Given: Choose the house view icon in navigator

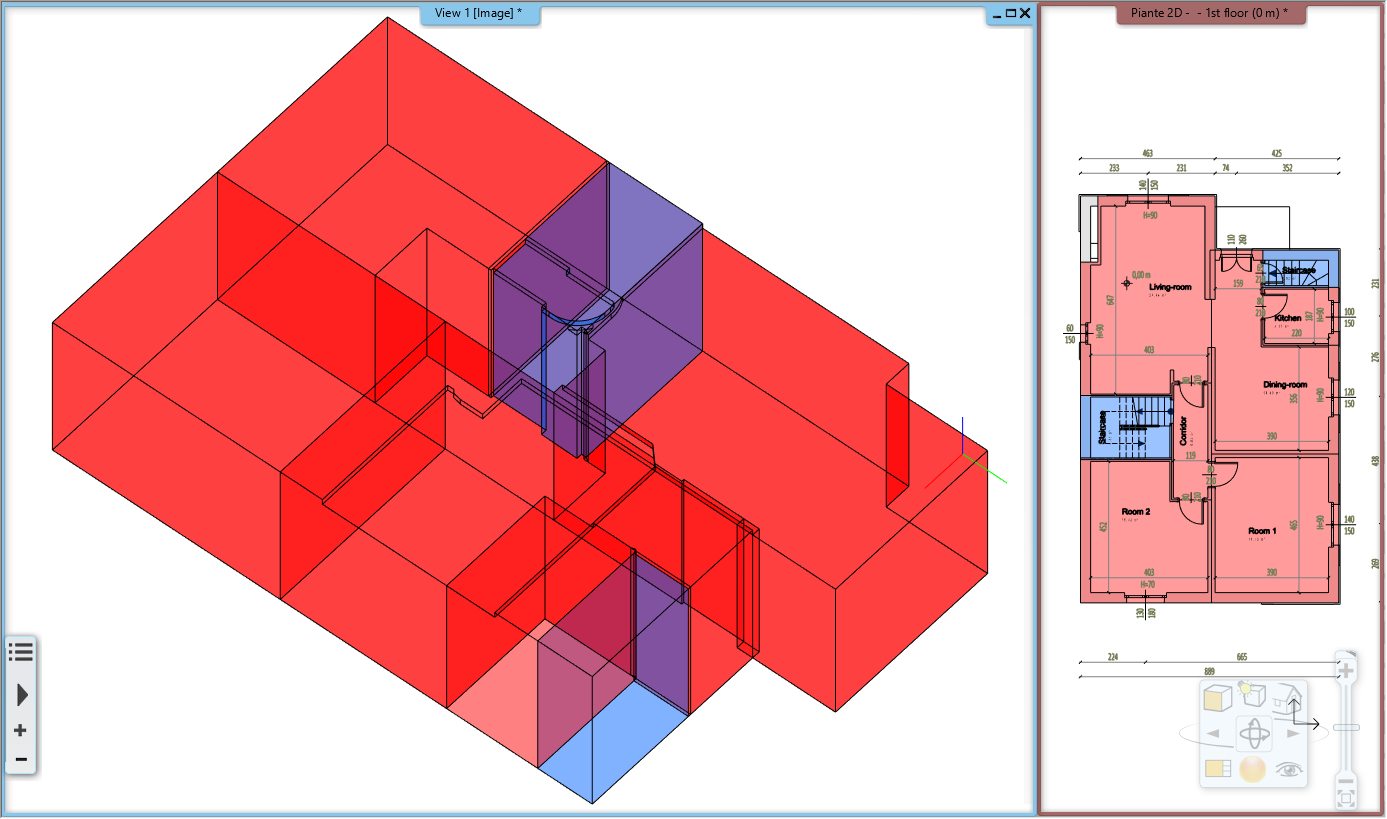Looking at the screenshot, I should tap(1288, 696).
